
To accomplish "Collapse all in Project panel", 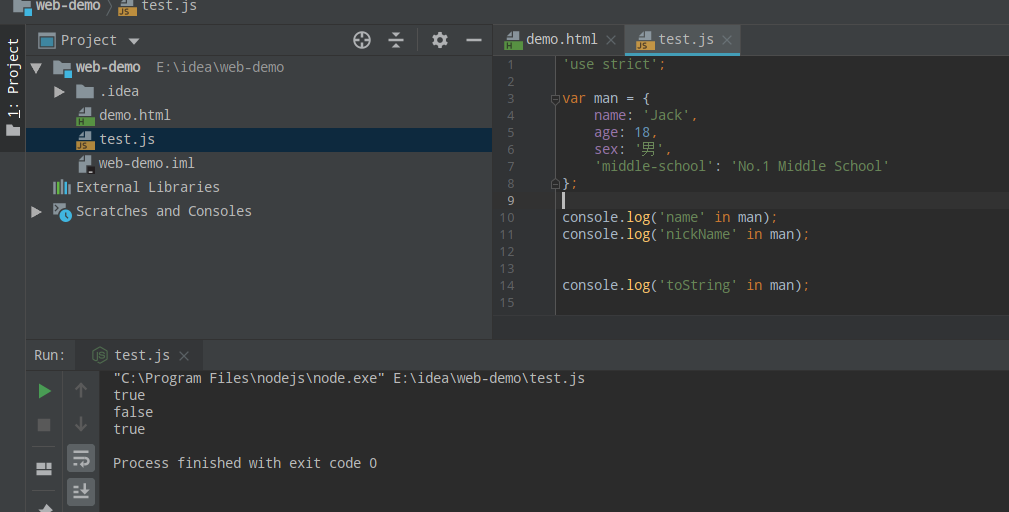I will (x=396, y=40).
